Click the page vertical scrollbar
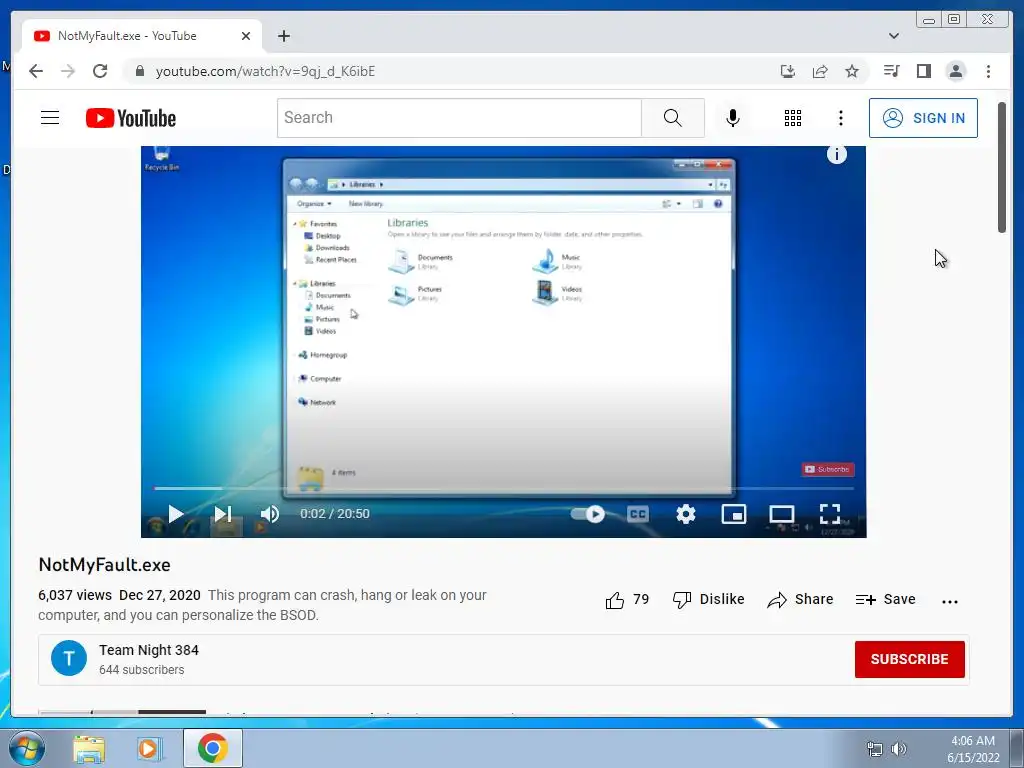1024x768 pixels. (1002, 168)
